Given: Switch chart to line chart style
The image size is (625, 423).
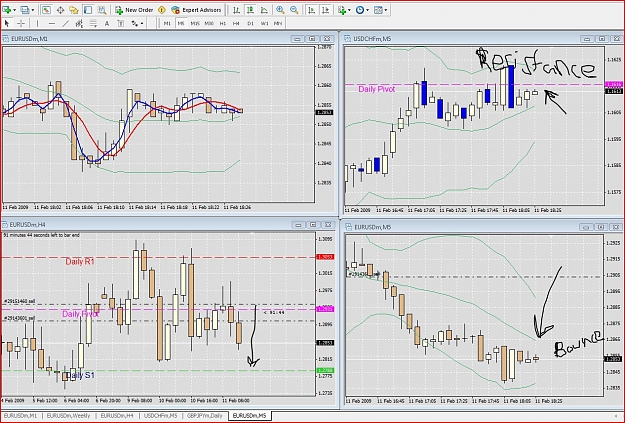Looking at the screenshot, I should tap(264, 10).
